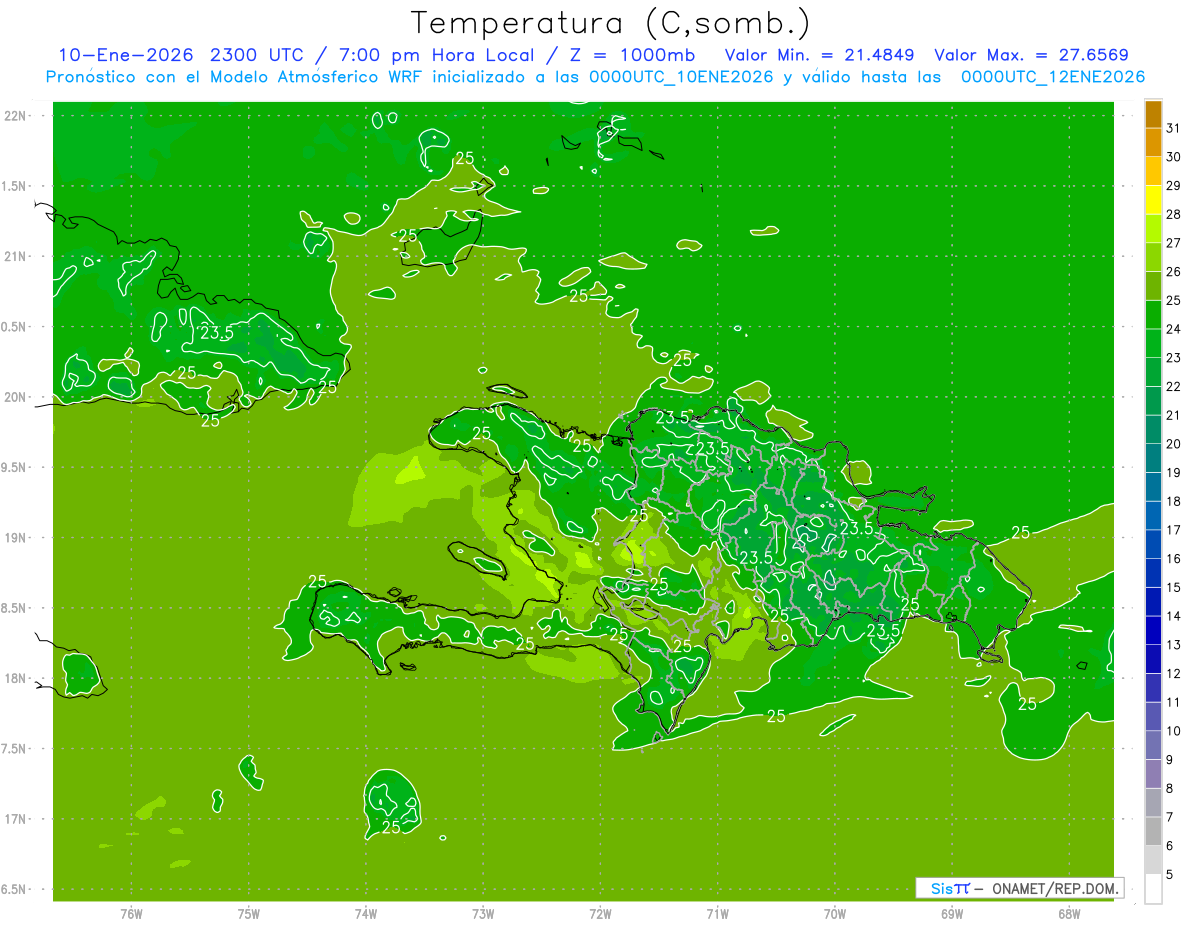This screenshot has height=927, width=1200.
Task: Click the gray legend swatch between 6 and 7
Action: pos(1153,831)
